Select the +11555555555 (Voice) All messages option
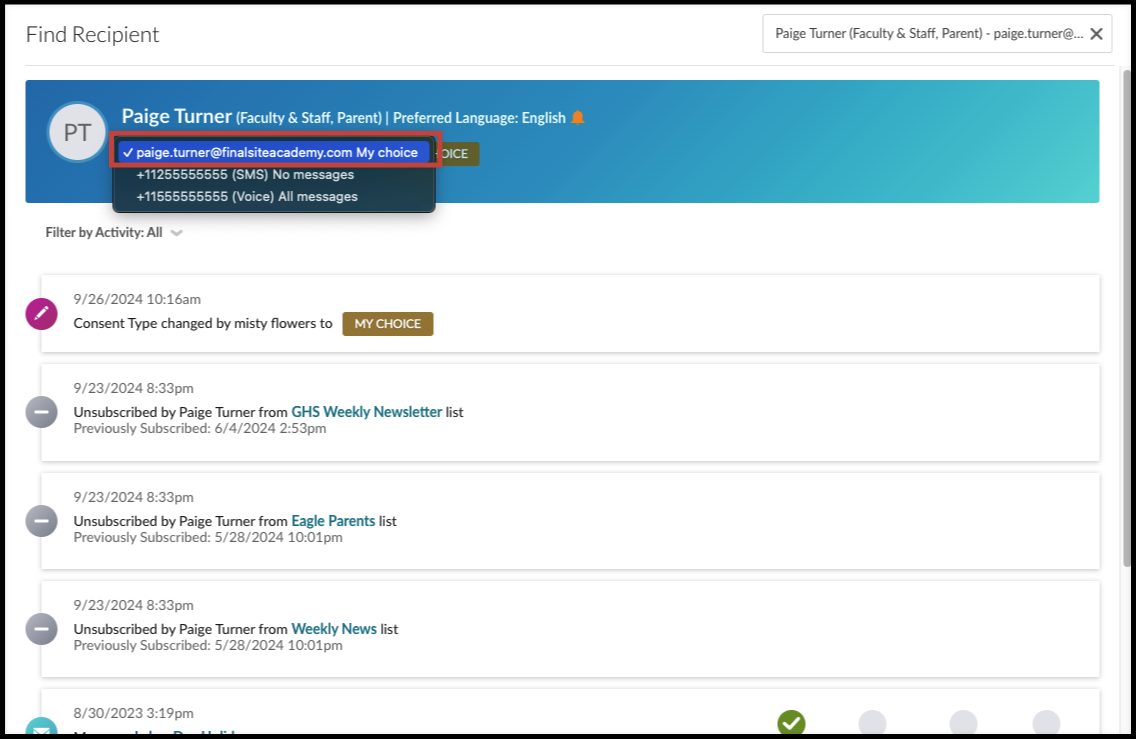This screenshot has height=739, width=1136. pyautogui.click(x=247, y=196)
